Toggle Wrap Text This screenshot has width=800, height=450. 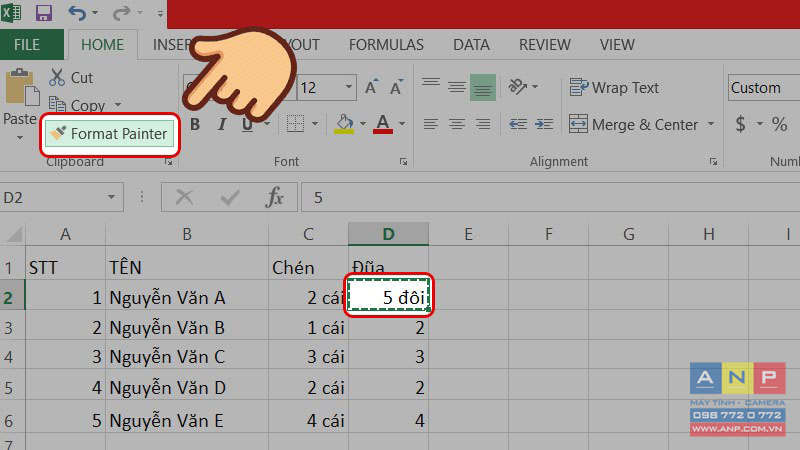(x=614, y=87)
